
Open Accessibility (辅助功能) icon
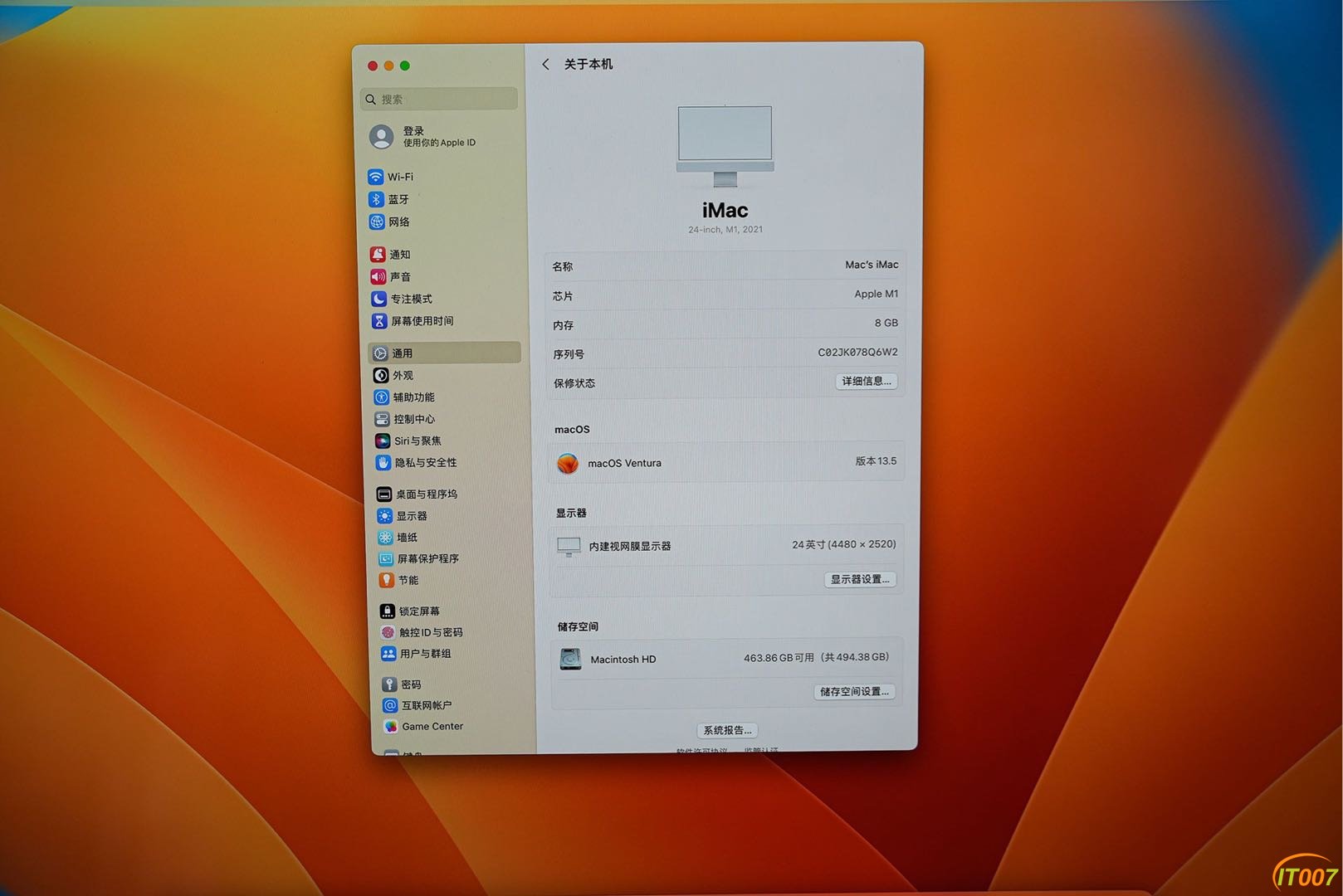click(381, 397)
